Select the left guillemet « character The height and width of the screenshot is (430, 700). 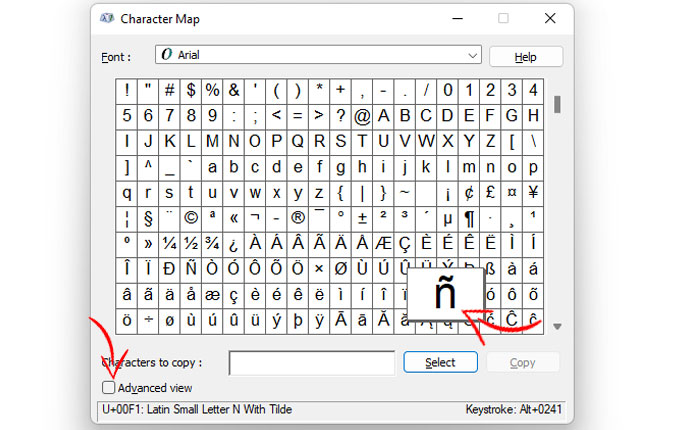(x=233, y=219)
